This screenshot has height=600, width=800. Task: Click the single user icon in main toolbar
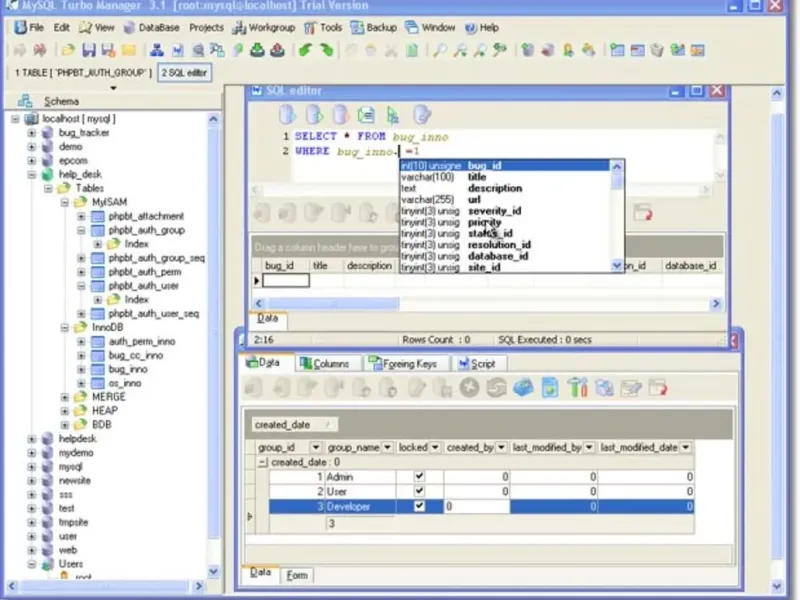tap(568, 51)
